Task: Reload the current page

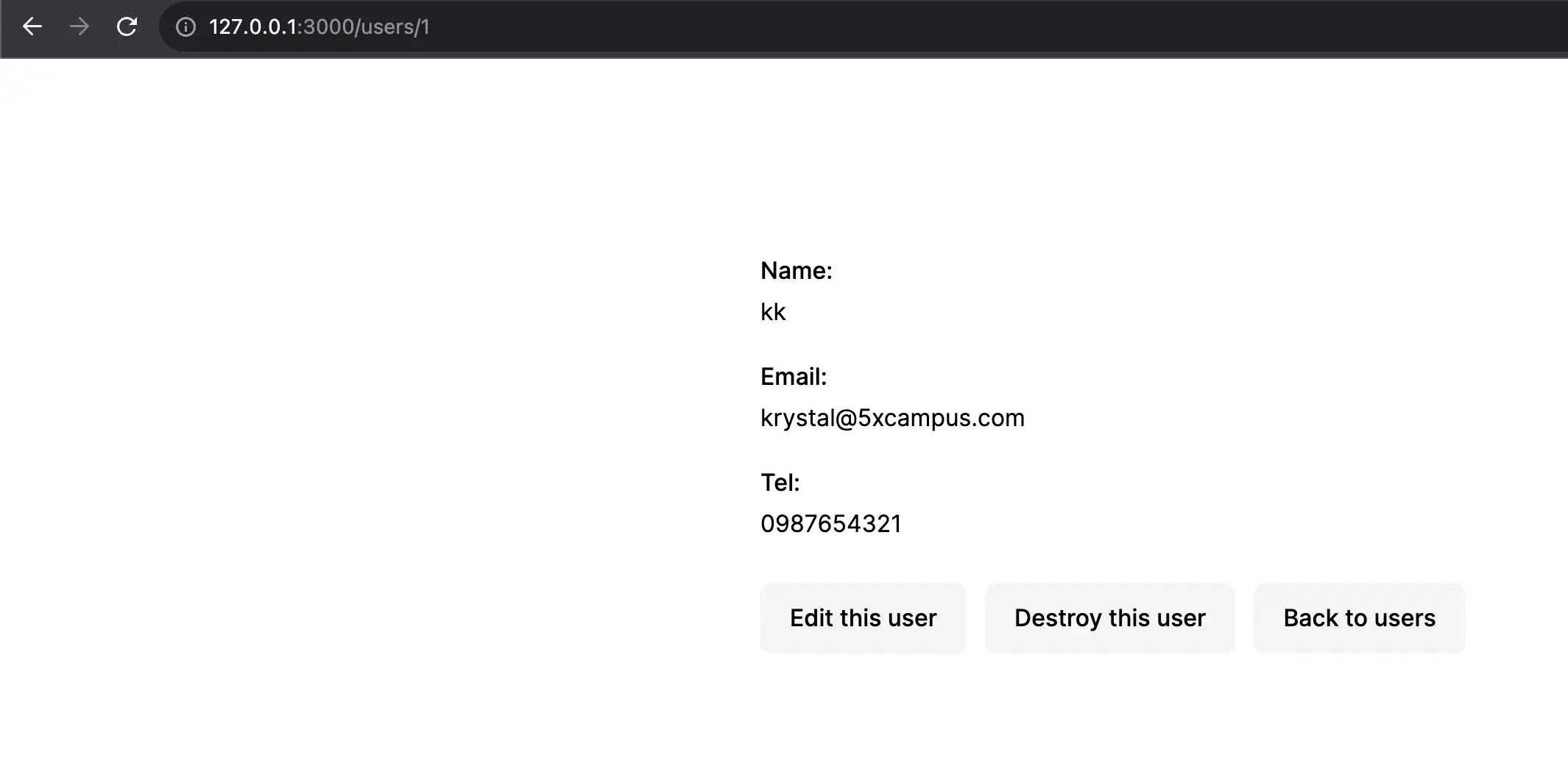Action: click(x=127, y=27)
